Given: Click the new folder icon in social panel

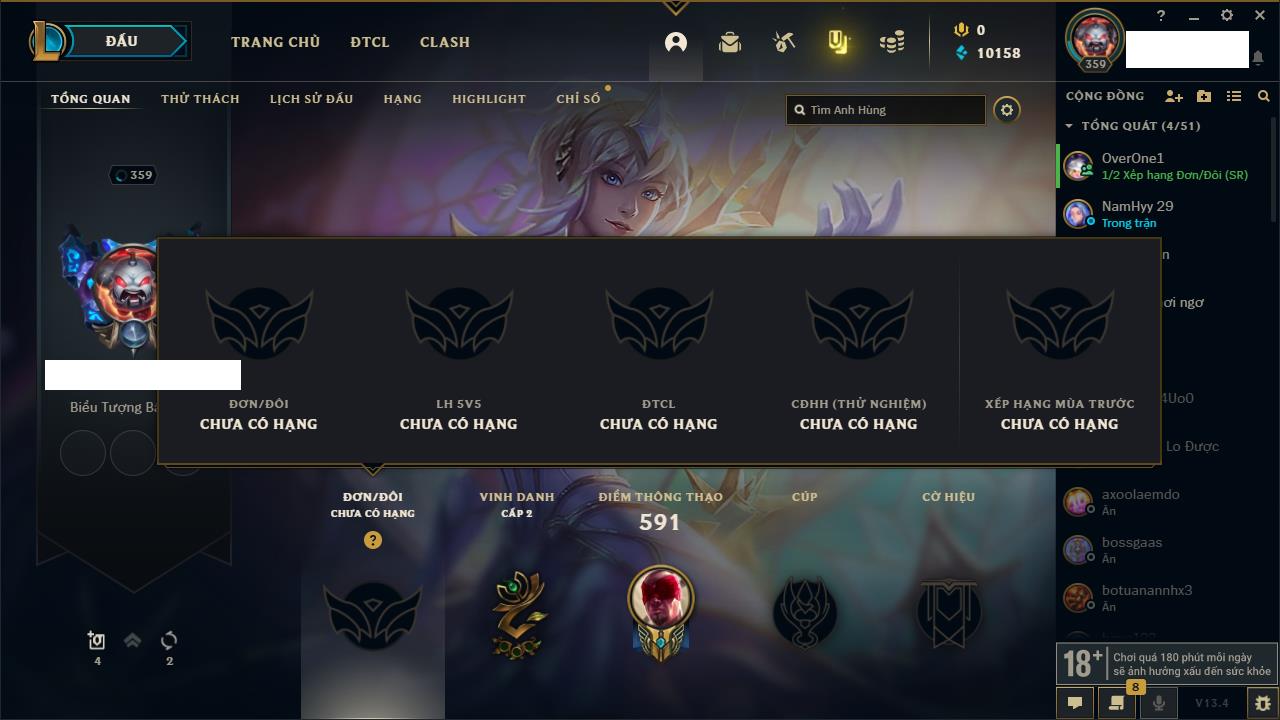Looking at the screenshot, I should [1204, 96].
